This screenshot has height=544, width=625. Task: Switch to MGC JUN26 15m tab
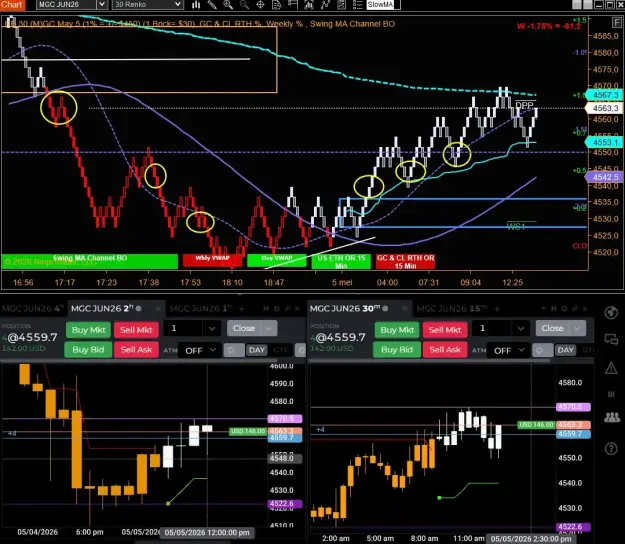pos(452,309)
